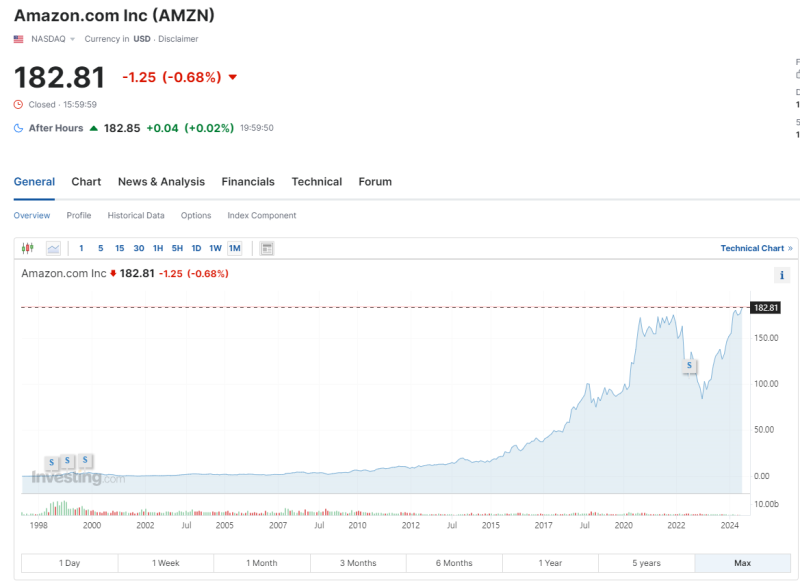
Task: Switch to candlestick chart type icon
Action: pyautogui.click(x=28, y=248)
